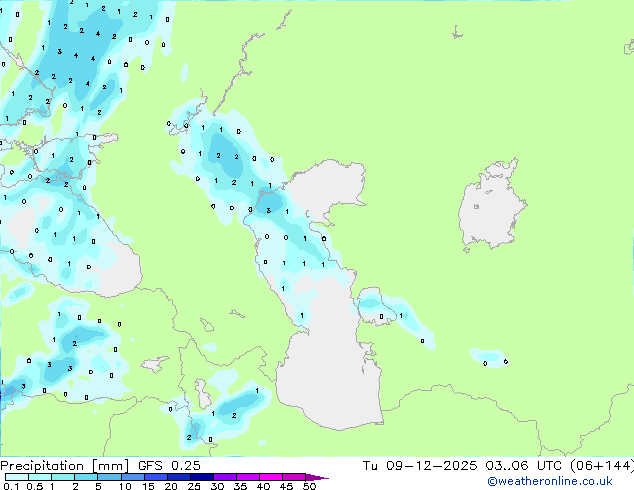Pick the 40–45 mm magenta legend swatch
Image resolution: width=634 pixels, height=490 pixels.
pos(271,477)
